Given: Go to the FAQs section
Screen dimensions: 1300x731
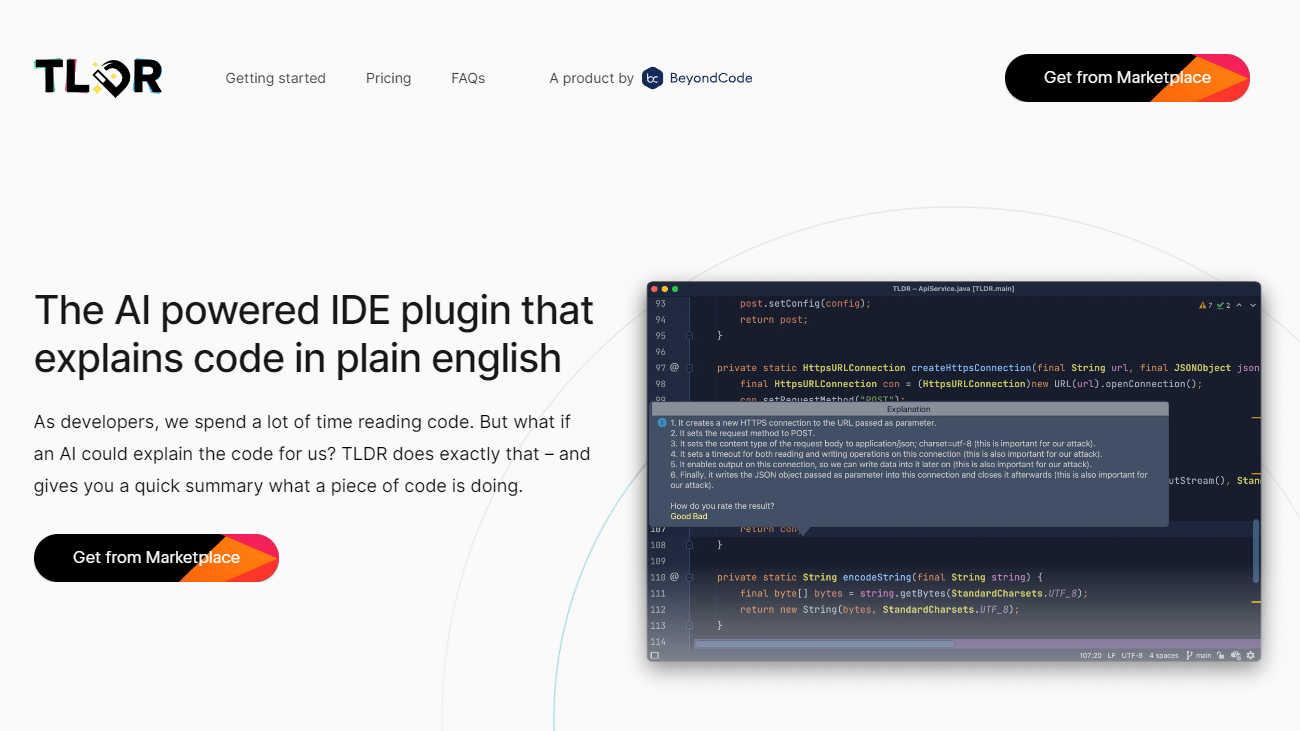Looking at the screenshot, I should click(468, 78).
